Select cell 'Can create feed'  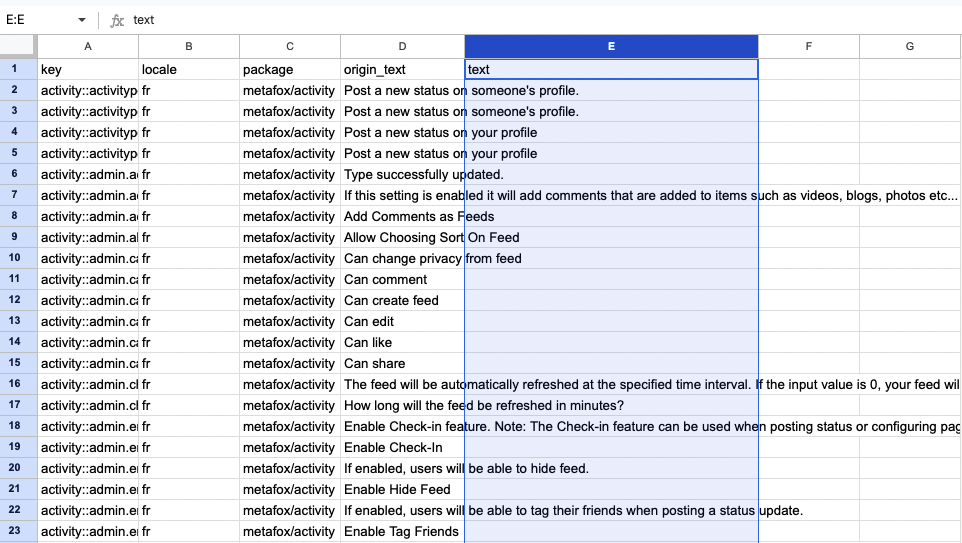[402, 301]
